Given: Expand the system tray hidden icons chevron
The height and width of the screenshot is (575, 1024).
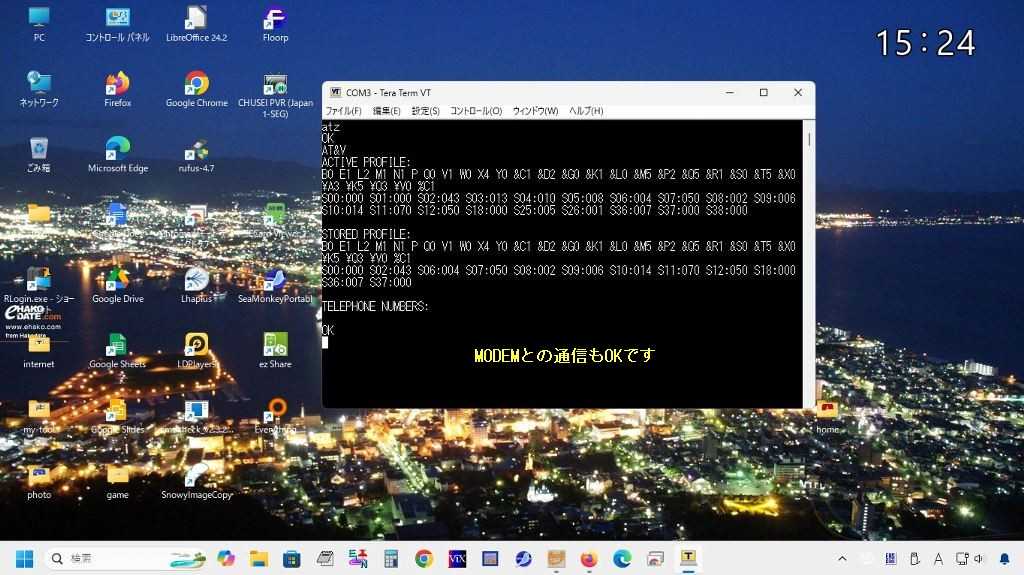Looking at the screenshot, I should 842,558.
